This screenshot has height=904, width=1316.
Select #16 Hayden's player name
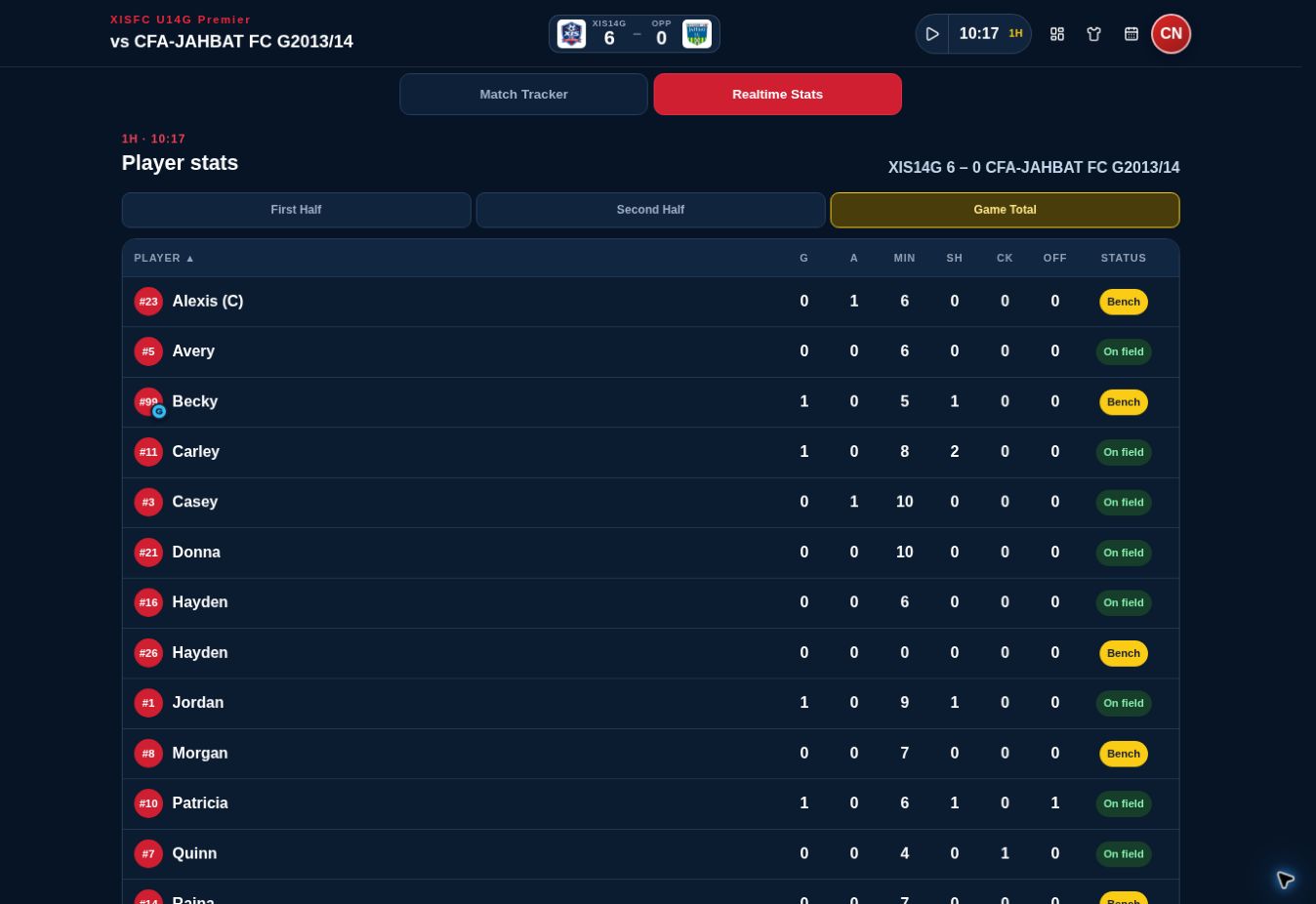click(x=200, y=602)
